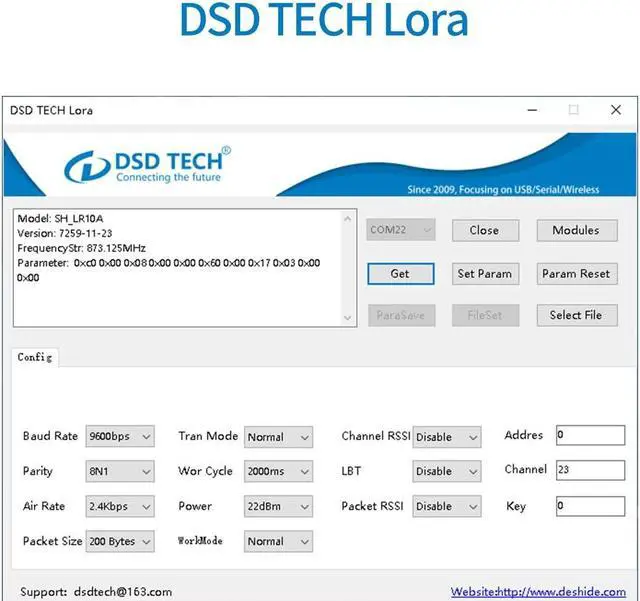Open the www.deshide.com website link
Screen dimensions: 640x601
pos(538,592)
